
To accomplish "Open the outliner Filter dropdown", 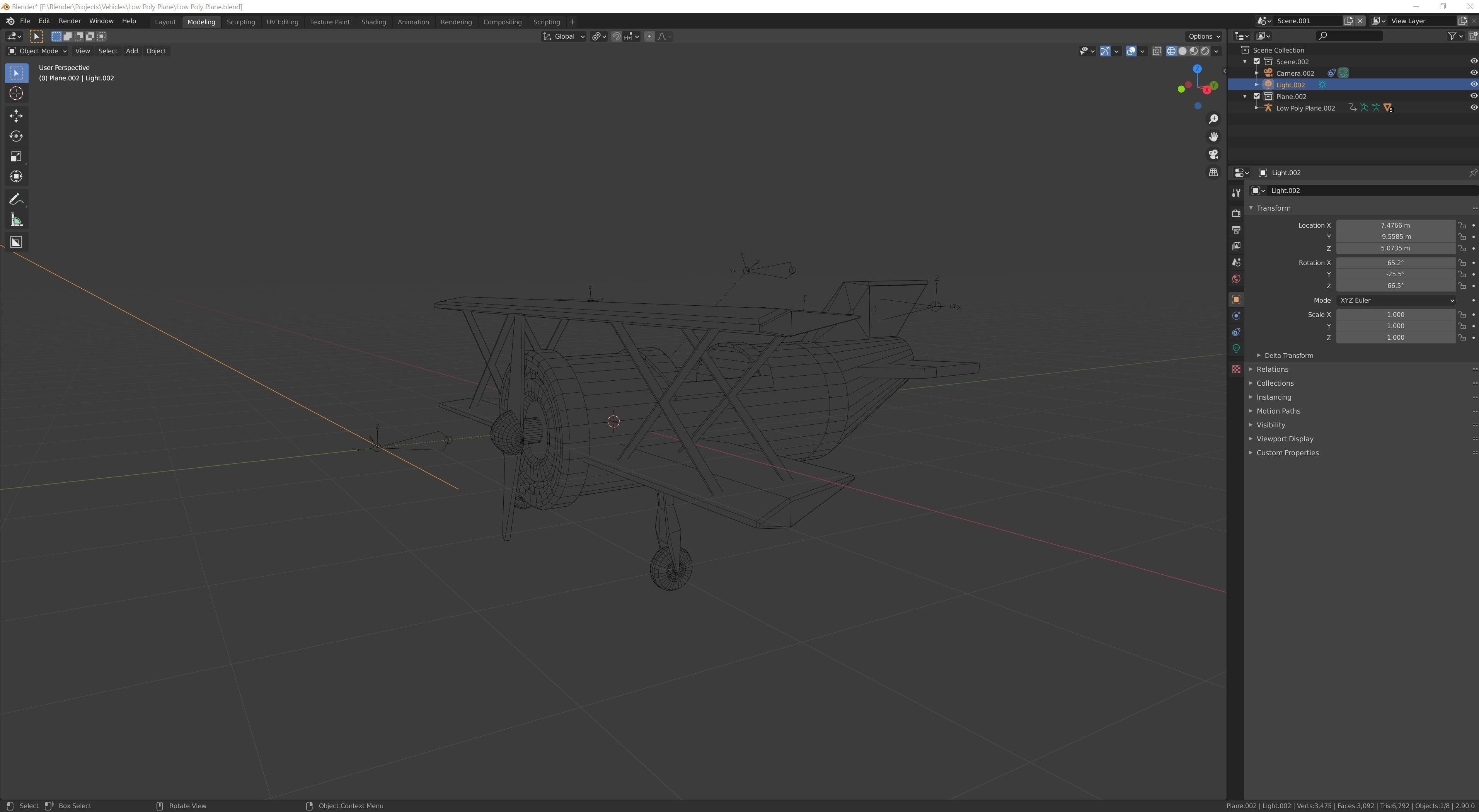I will [1455, 36].
